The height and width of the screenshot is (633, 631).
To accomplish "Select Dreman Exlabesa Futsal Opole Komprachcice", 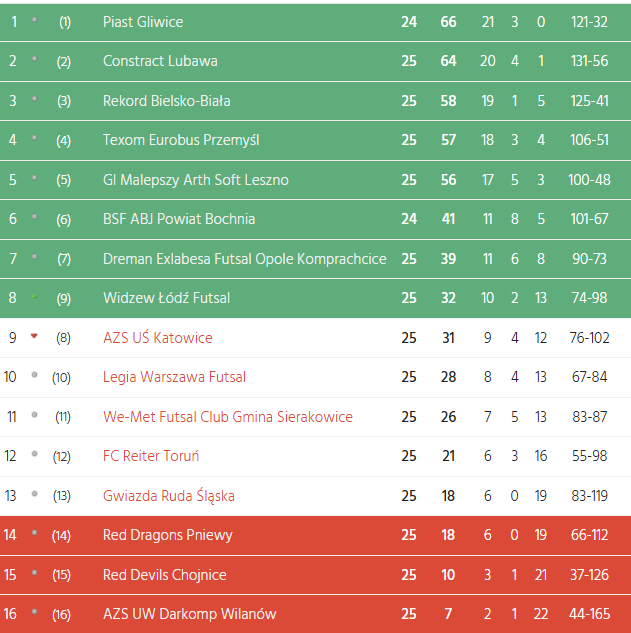I will 244,259.
